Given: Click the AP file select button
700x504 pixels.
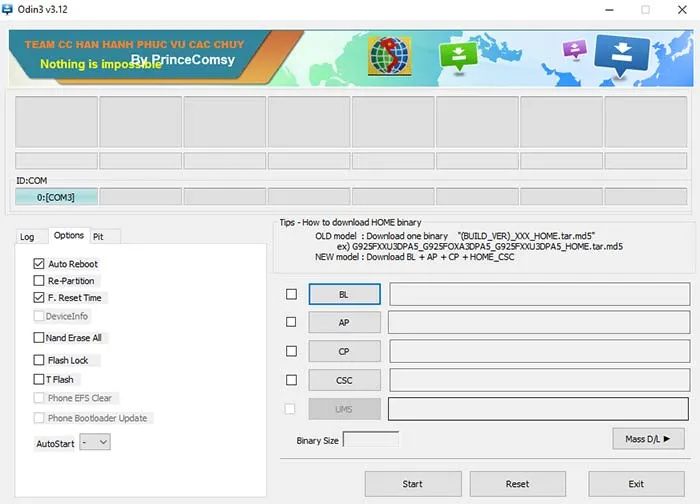Looking at the screenshot, I should [x=344, y=323].
